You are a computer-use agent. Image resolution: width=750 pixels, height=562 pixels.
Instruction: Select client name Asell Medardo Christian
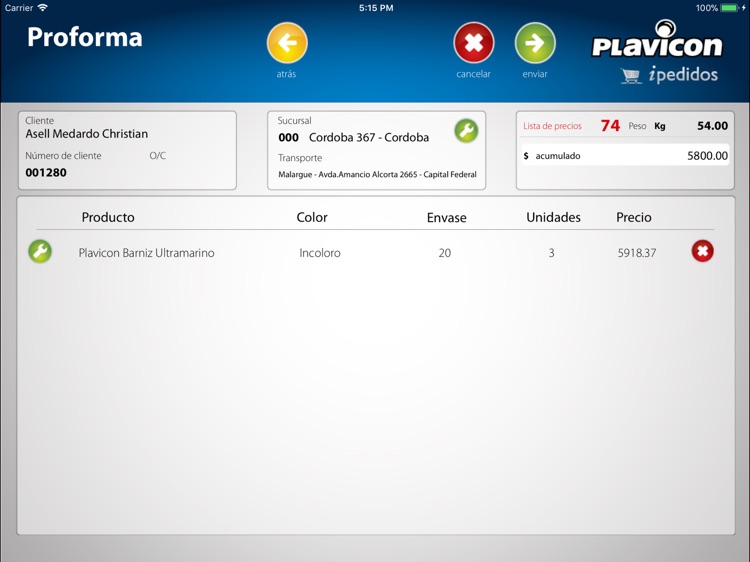pos(87,134)
